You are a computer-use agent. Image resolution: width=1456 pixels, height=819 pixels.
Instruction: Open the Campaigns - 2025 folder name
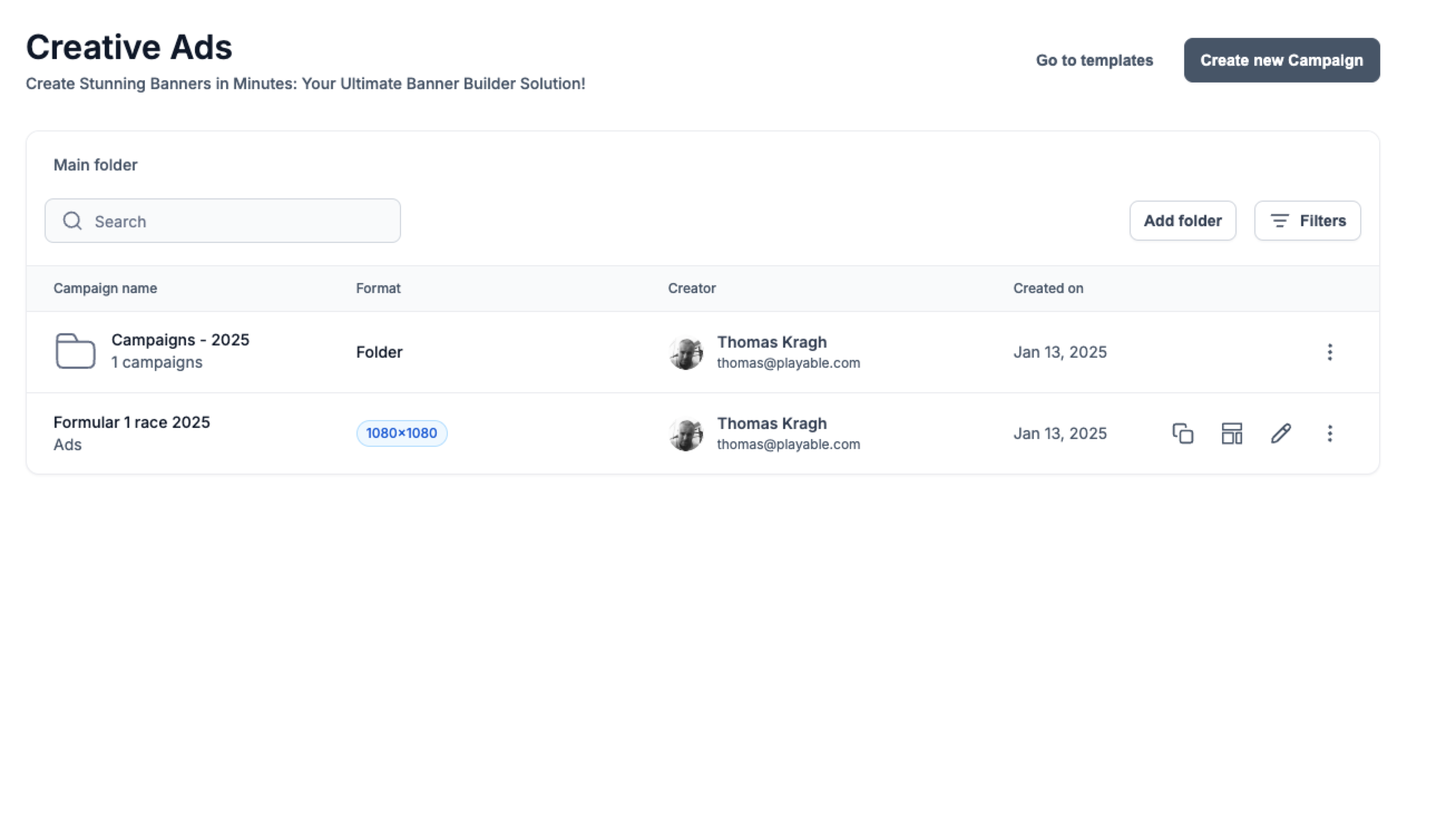click(x=180, y=340)
